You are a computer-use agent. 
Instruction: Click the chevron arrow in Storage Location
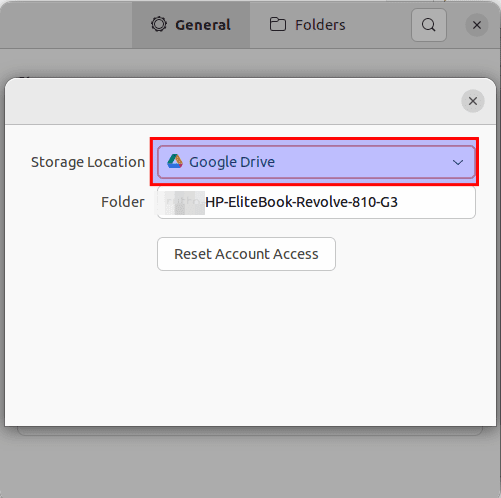[458, 162]
